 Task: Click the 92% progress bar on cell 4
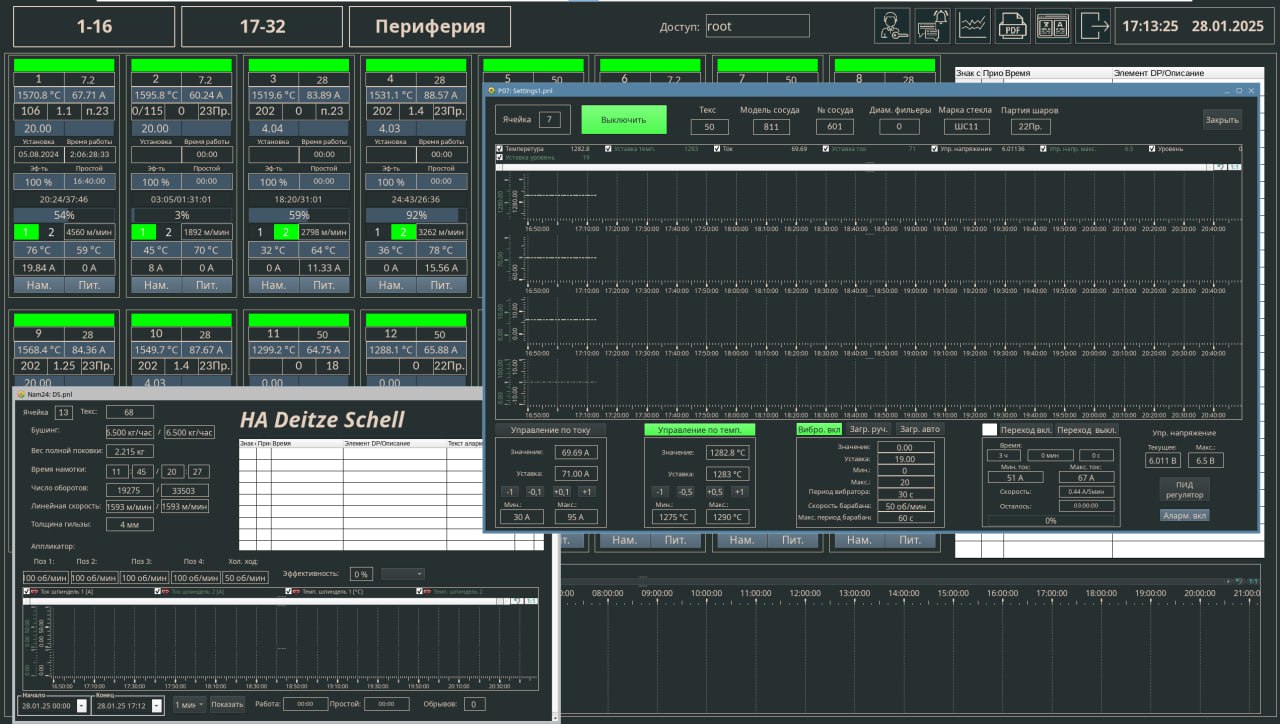(x=416, y=215)
